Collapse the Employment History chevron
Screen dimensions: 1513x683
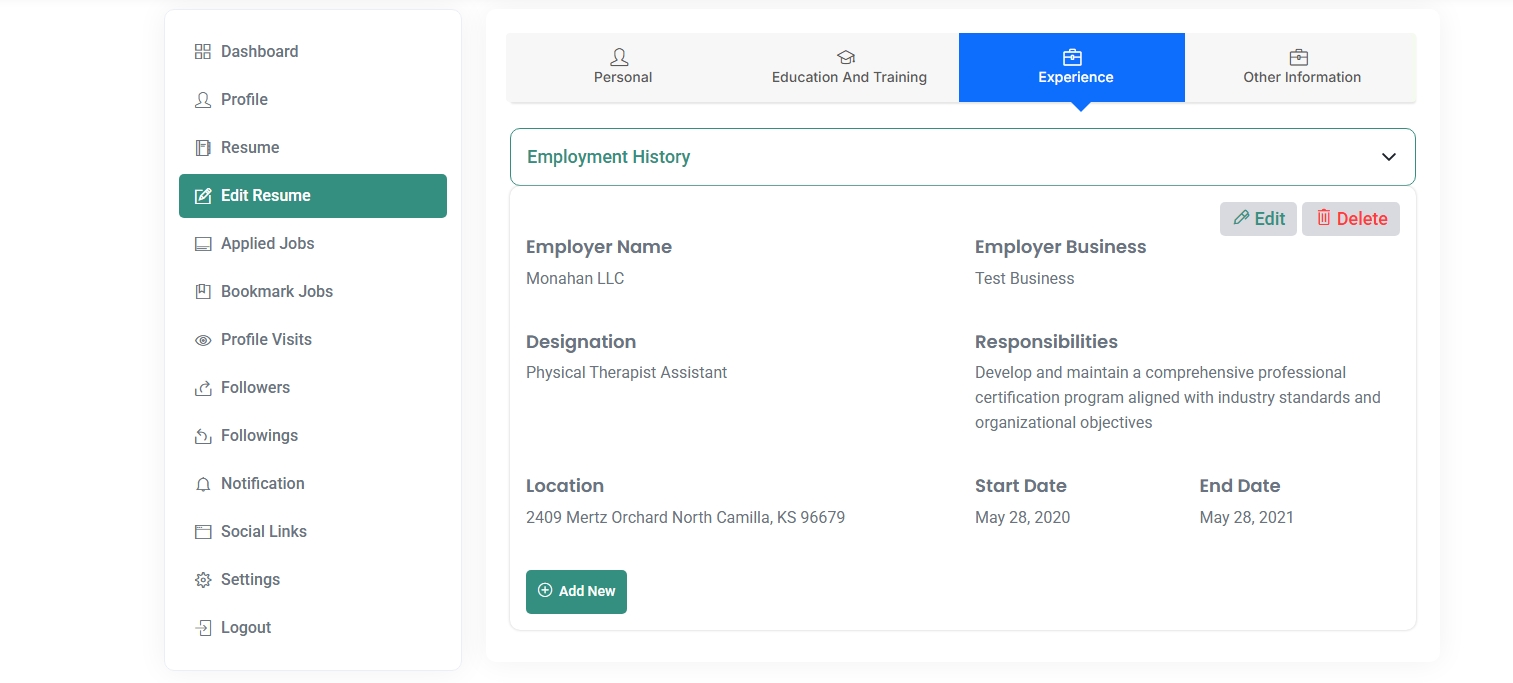click(1388, 157)
